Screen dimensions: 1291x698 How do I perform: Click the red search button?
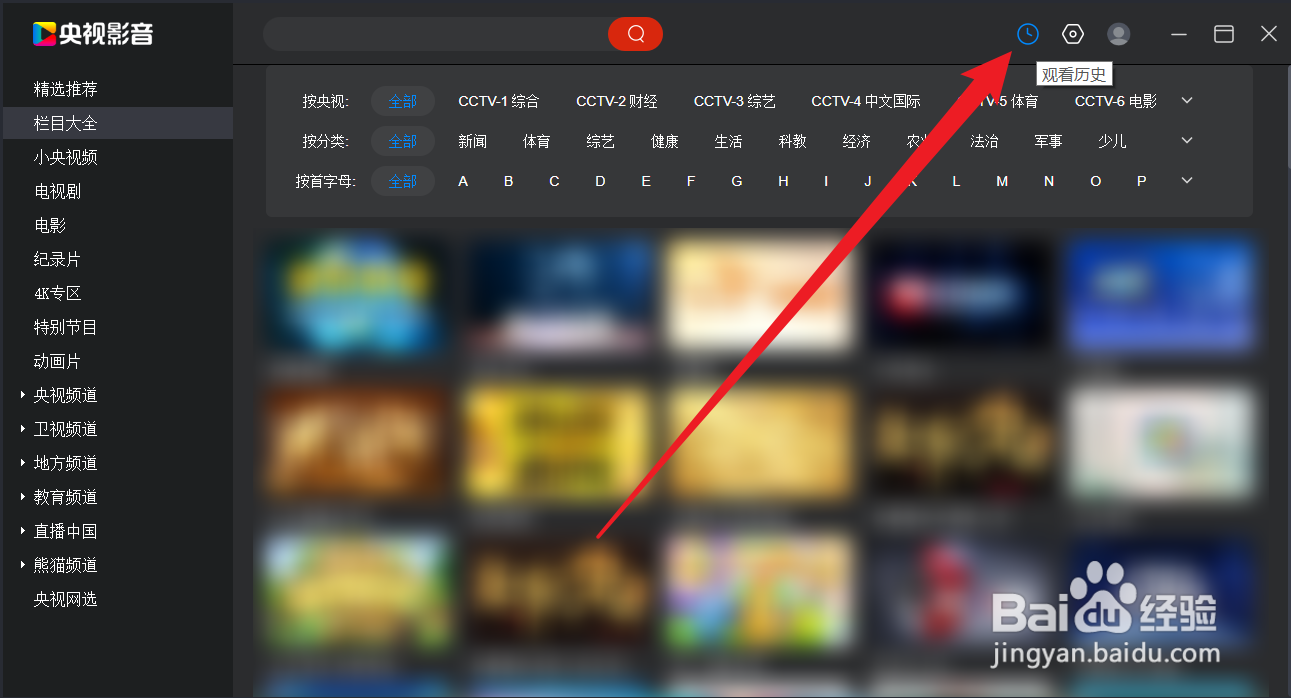tap(636, 34)
